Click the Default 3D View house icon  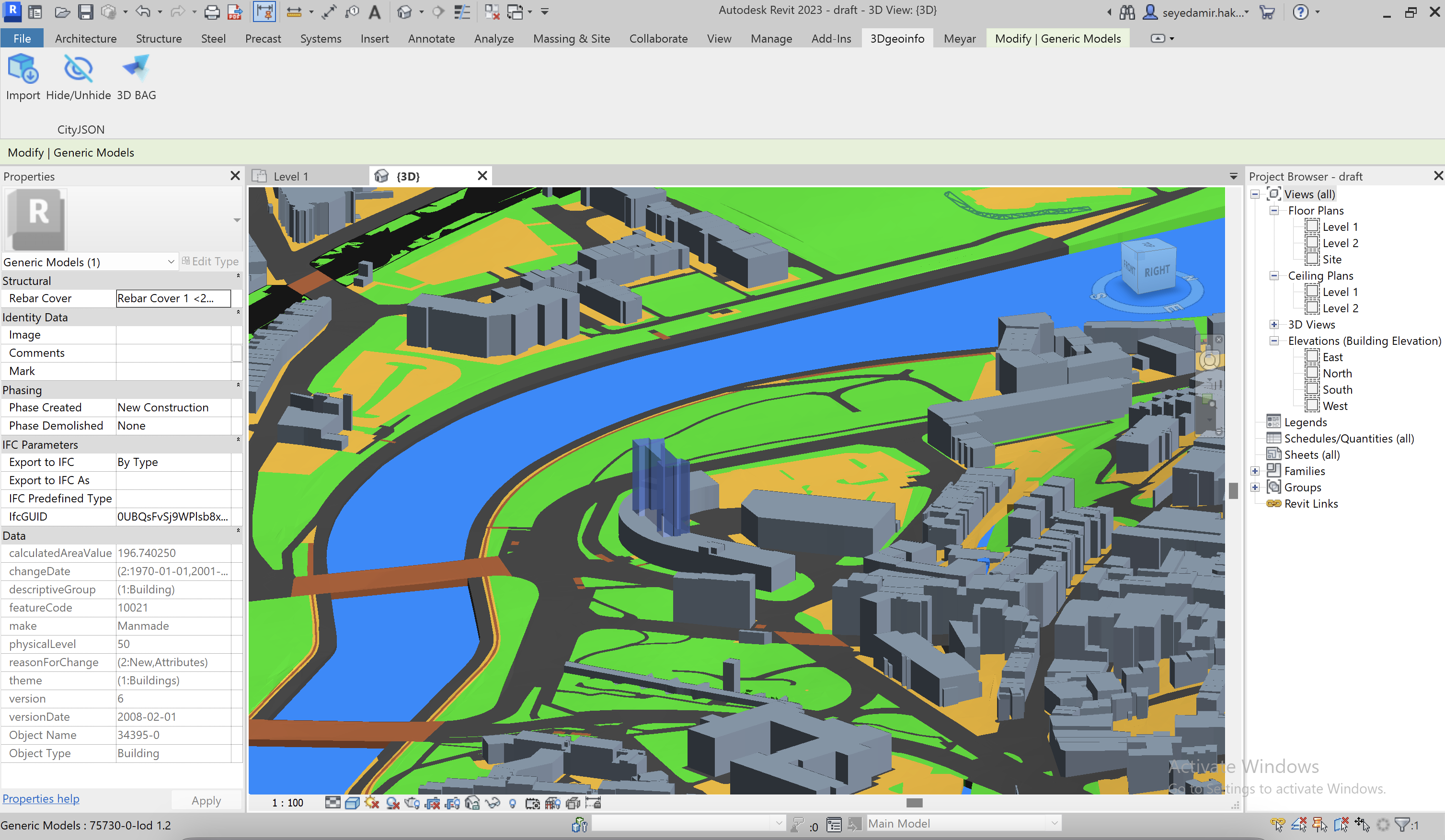click(x=404, y=11)
